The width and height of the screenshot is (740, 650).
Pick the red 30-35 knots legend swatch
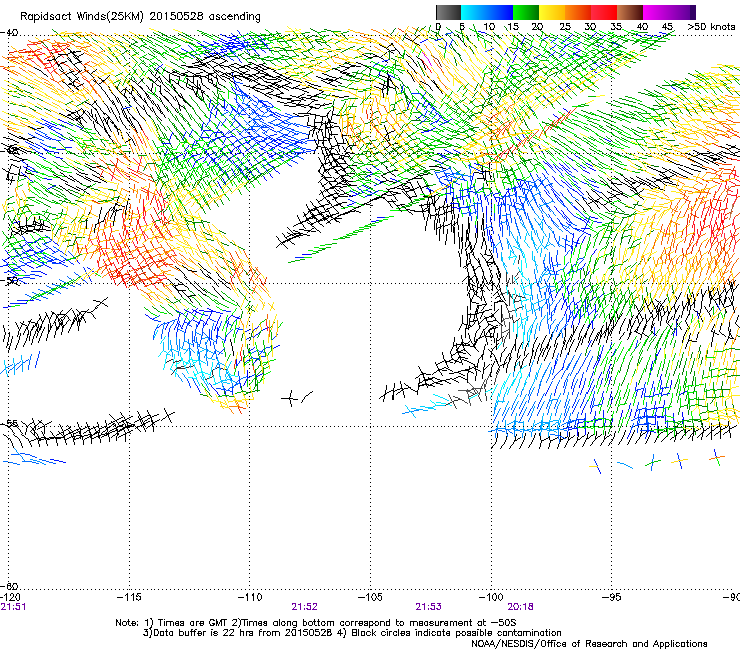coord(604,12)
